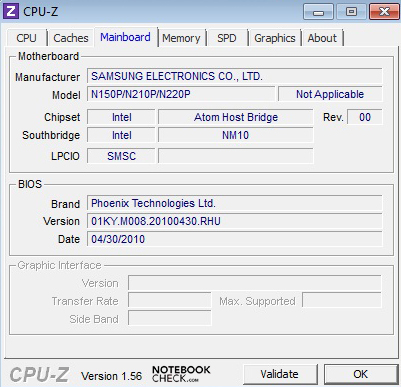
Task: Click the BIOS date field 04/30/2010
Action: (235, 239)
